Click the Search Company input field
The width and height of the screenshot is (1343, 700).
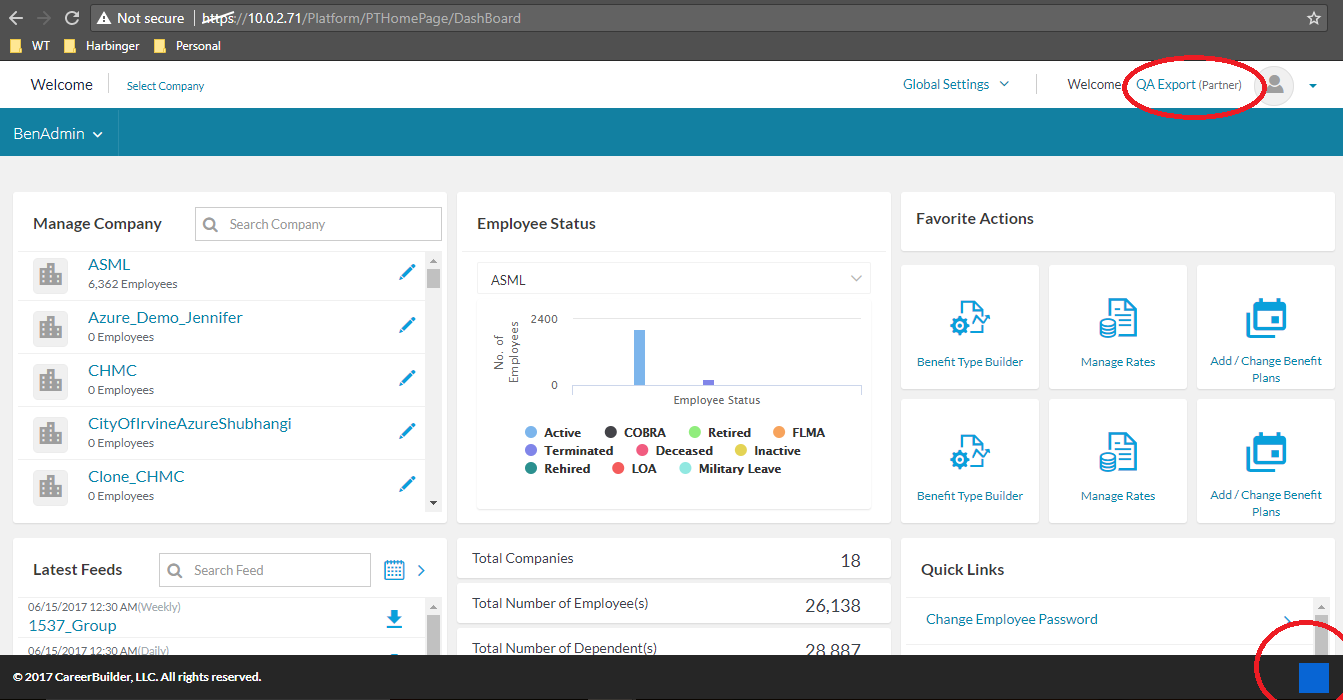coord(318,224)
